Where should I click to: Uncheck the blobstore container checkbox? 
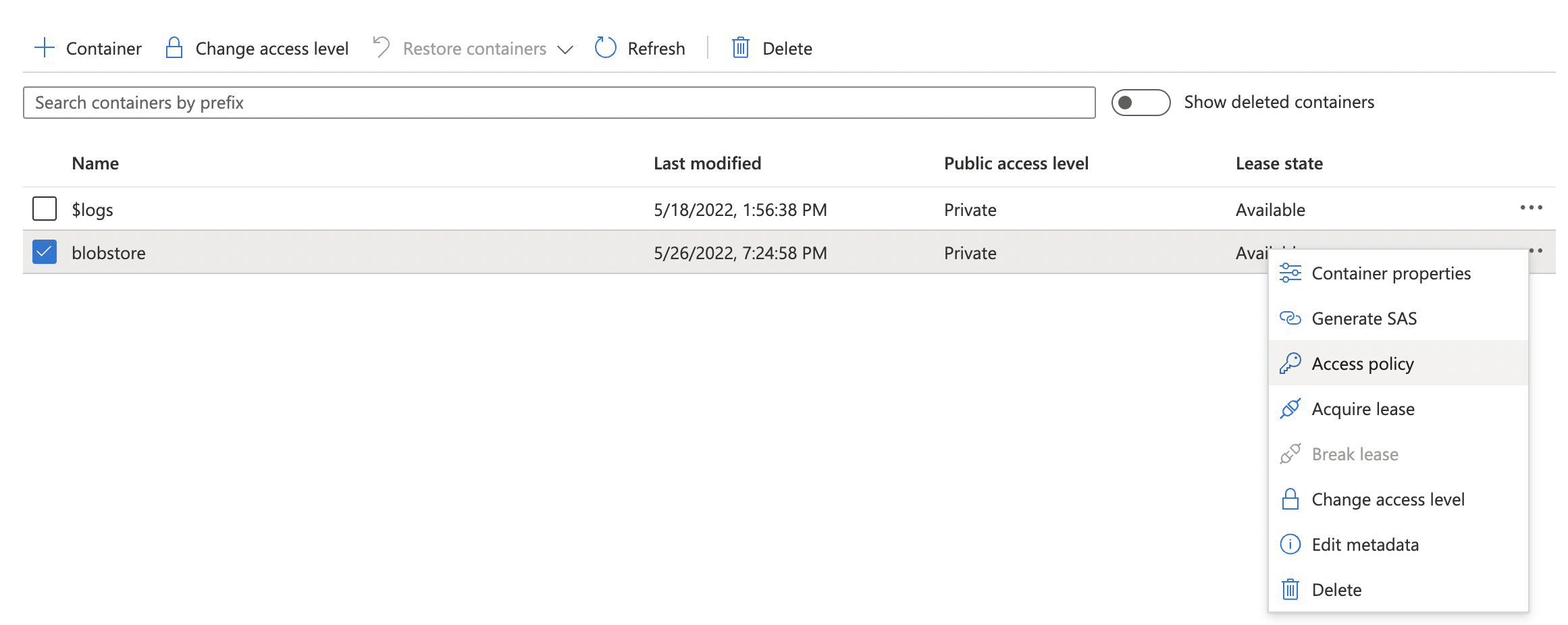pyautogui.click(x=45, y=252)
